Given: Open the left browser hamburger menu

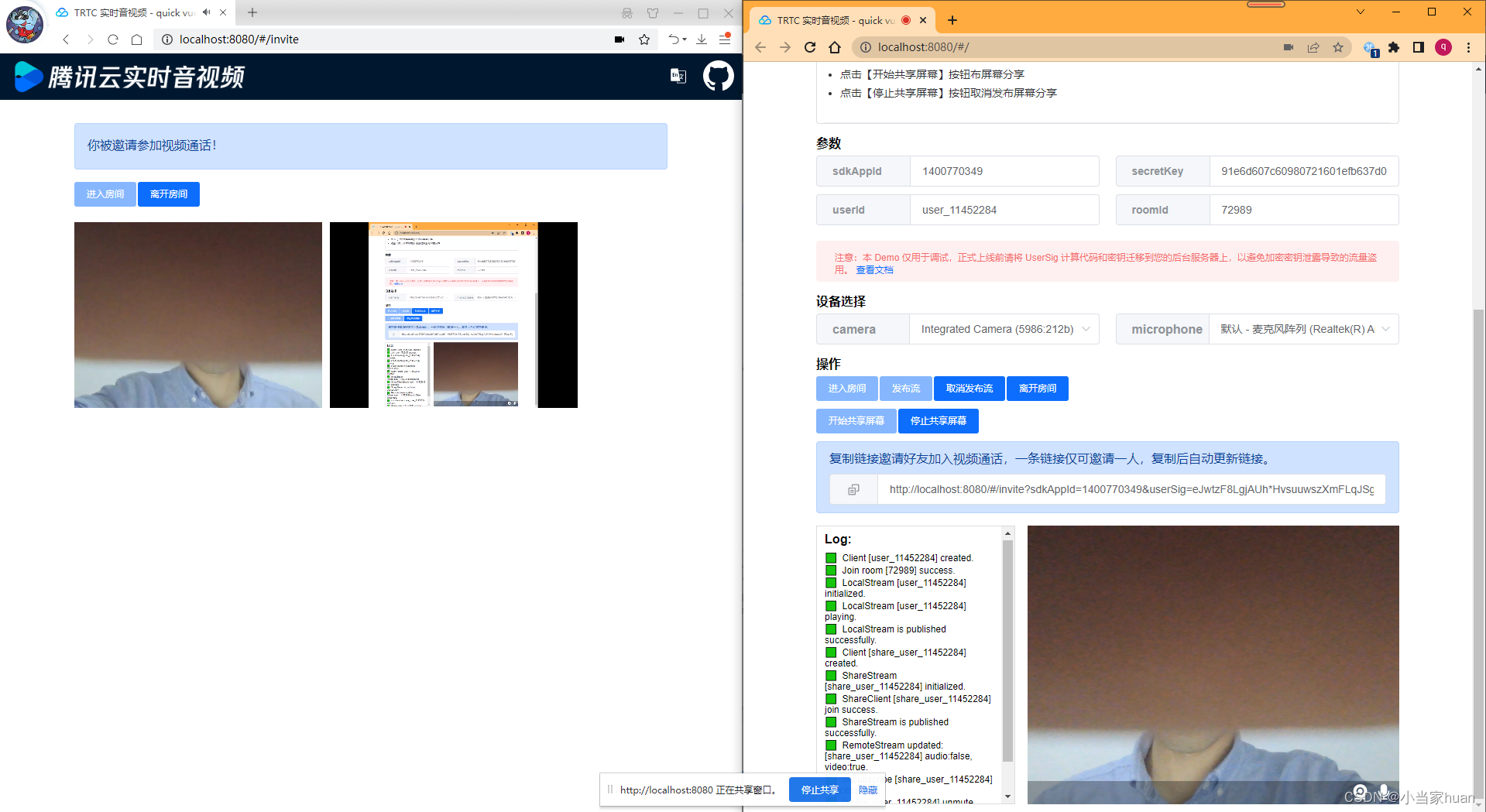Looking at the screenshot, I should pos(725,39).
